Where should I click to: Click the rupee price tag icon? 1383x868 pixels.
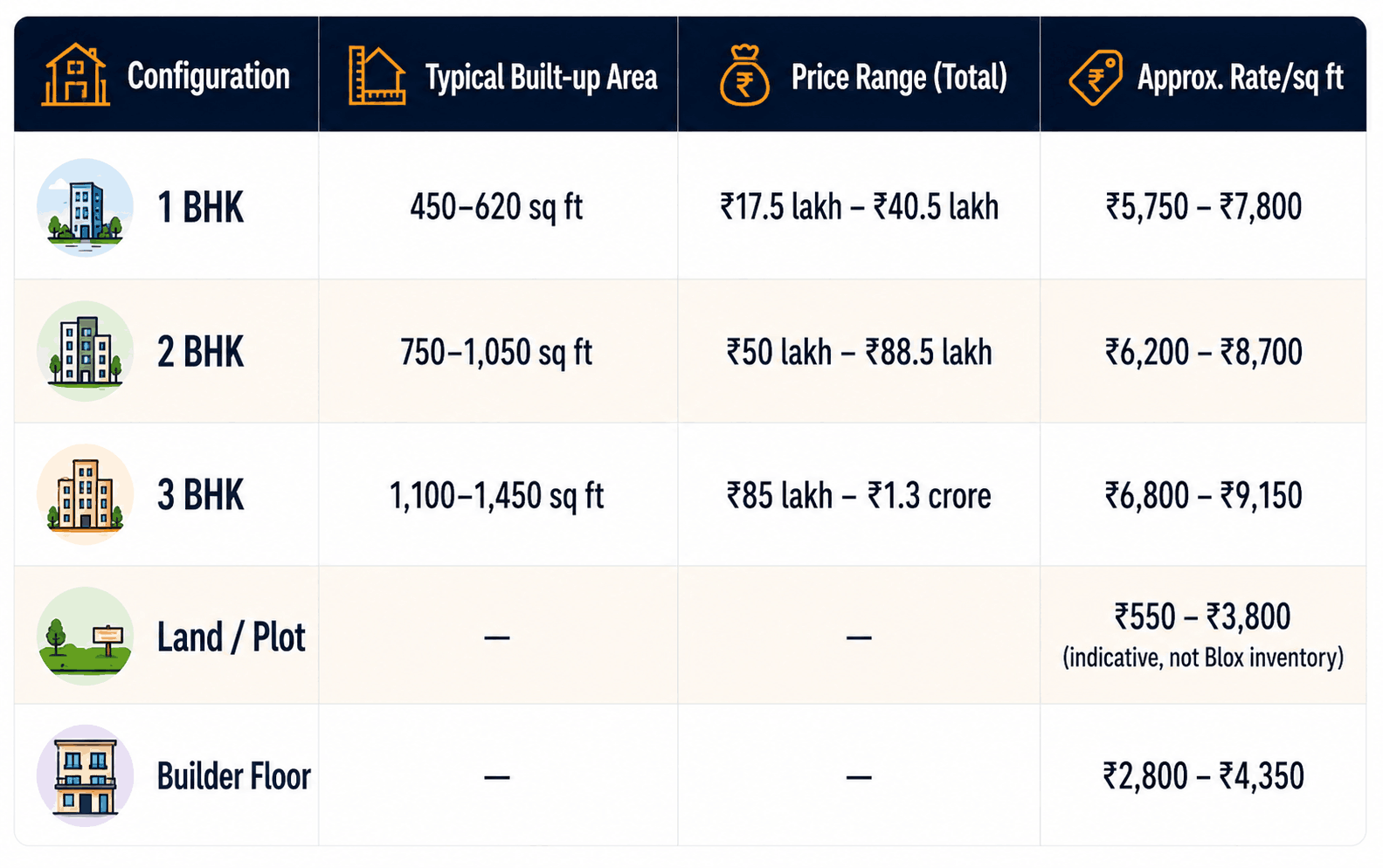(x=1096, y=78)
